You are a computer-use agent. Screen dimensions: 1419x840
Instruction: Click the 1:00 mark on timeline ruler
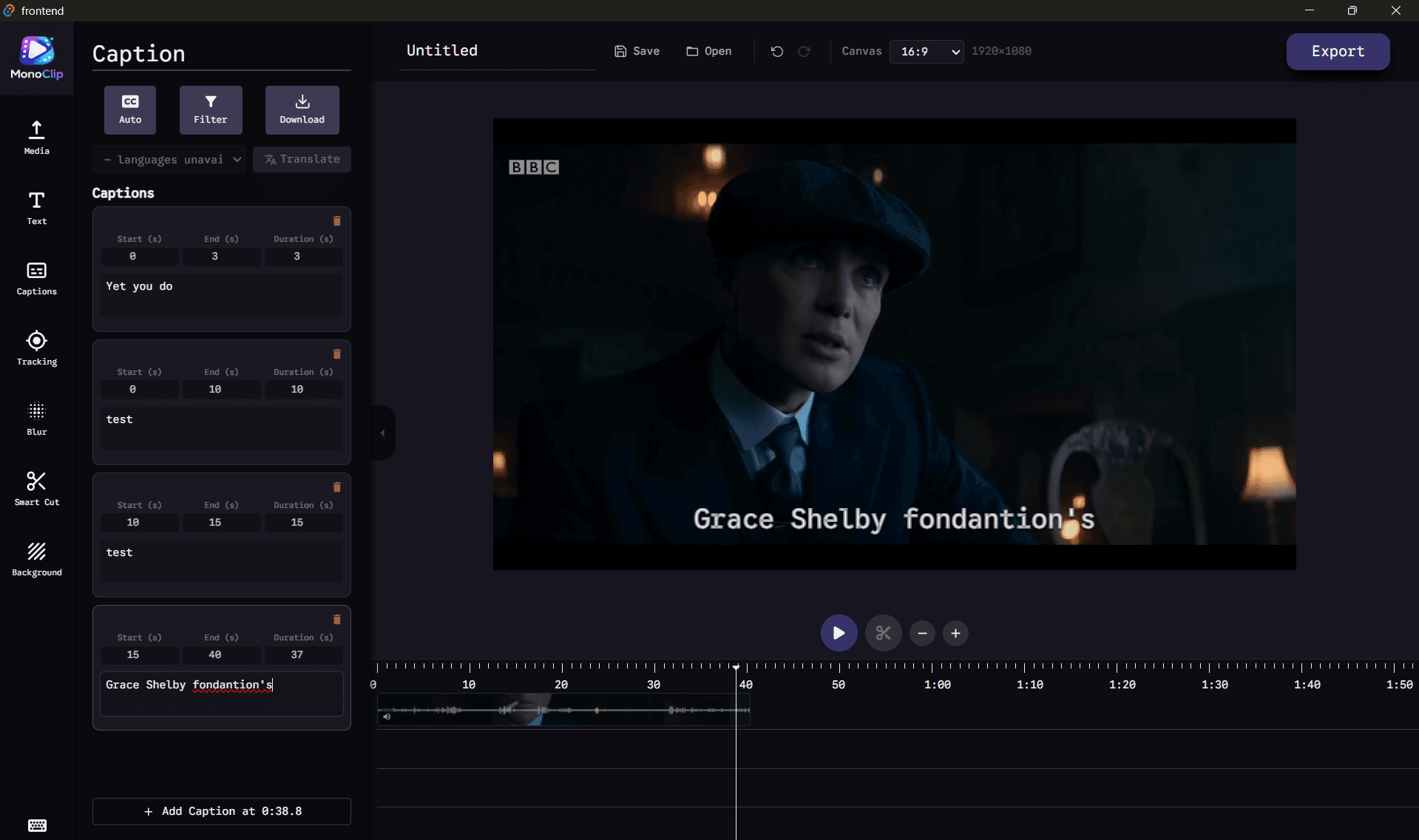(937, 685)
